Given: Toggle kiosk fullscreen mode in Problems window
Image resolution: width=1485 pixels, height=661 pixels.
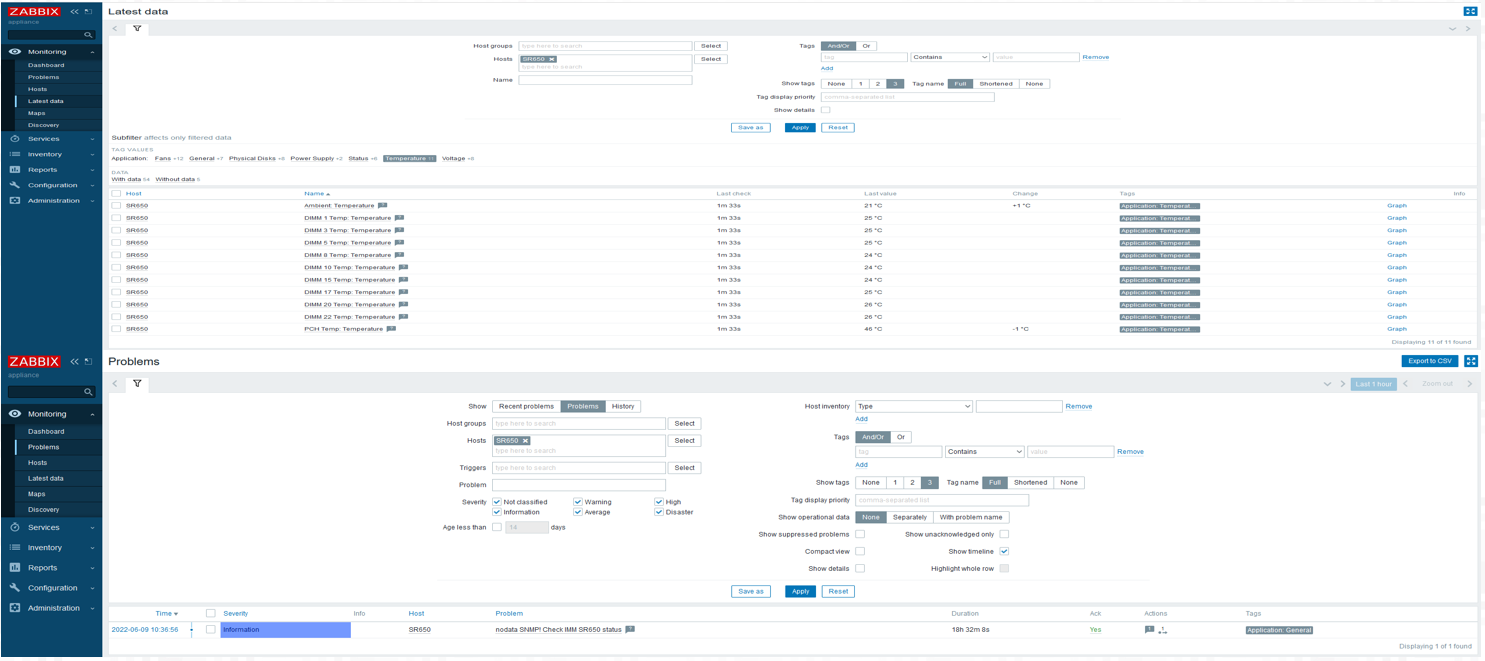Looking at the screenshot, I should [1470, 361].
